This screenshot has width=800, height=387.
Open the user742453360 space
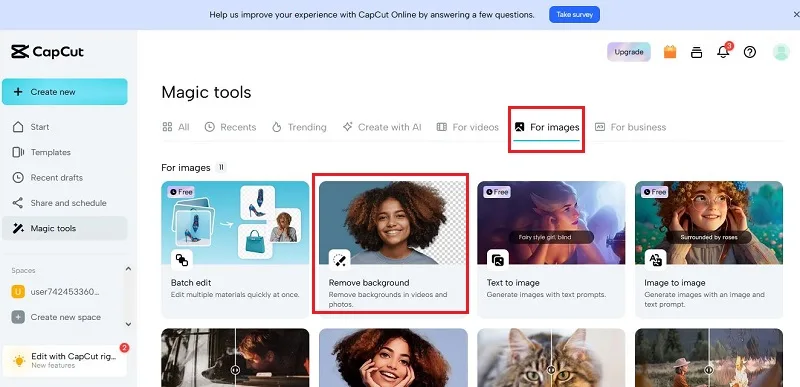pos(56,292)
